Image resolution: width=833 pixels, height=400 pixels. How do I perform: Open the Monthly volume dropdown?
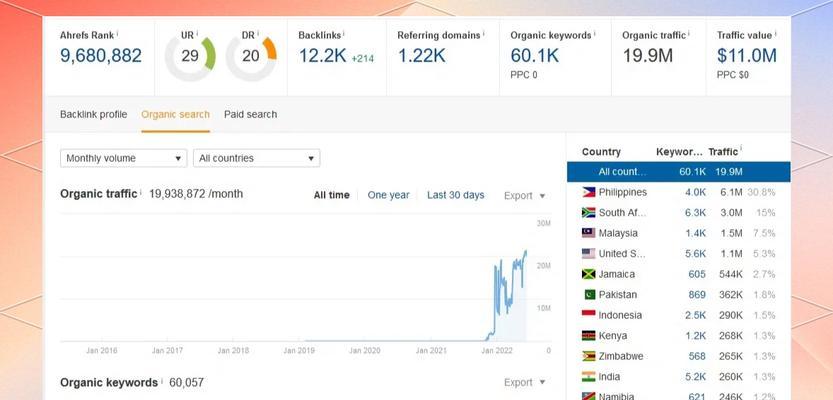[124, 158]
